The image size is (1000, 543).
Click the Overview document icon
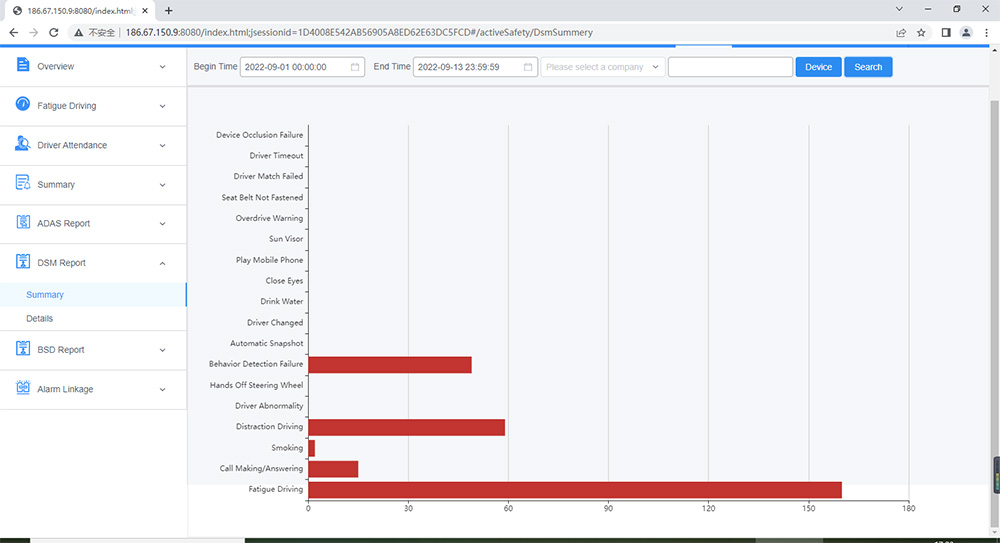point(23,64)
